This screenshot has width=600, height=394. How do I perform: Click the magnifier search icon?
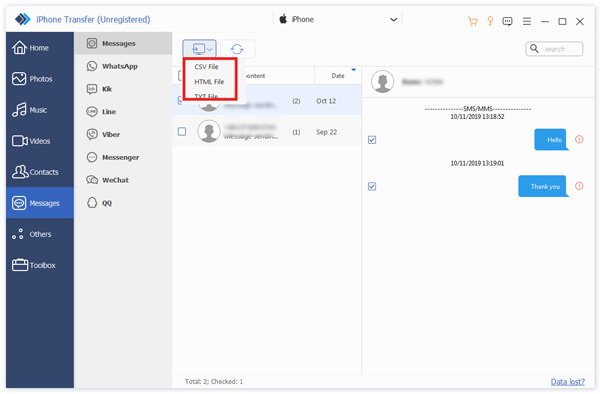[x=534, y=49]
